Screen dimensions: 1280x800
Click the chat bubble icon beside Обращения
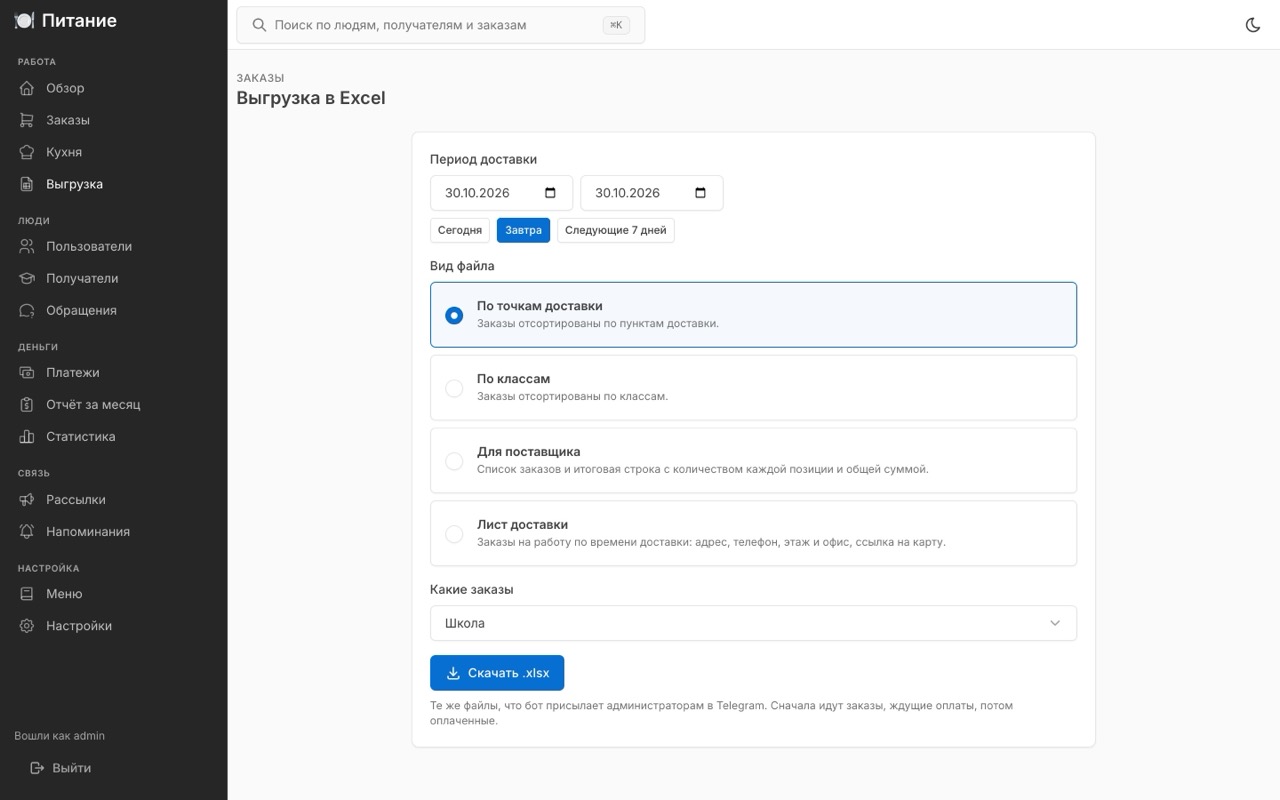point(27,310)
